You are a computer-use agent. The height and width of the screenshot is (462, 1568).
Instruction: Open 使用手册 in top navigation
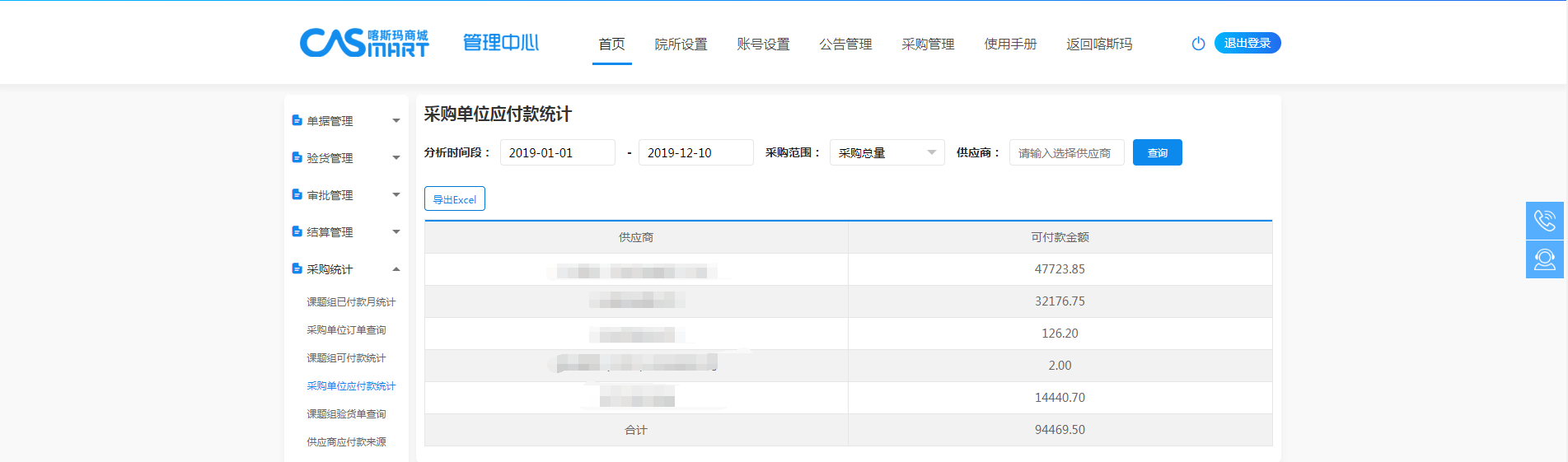click(x=1010, y=44)
